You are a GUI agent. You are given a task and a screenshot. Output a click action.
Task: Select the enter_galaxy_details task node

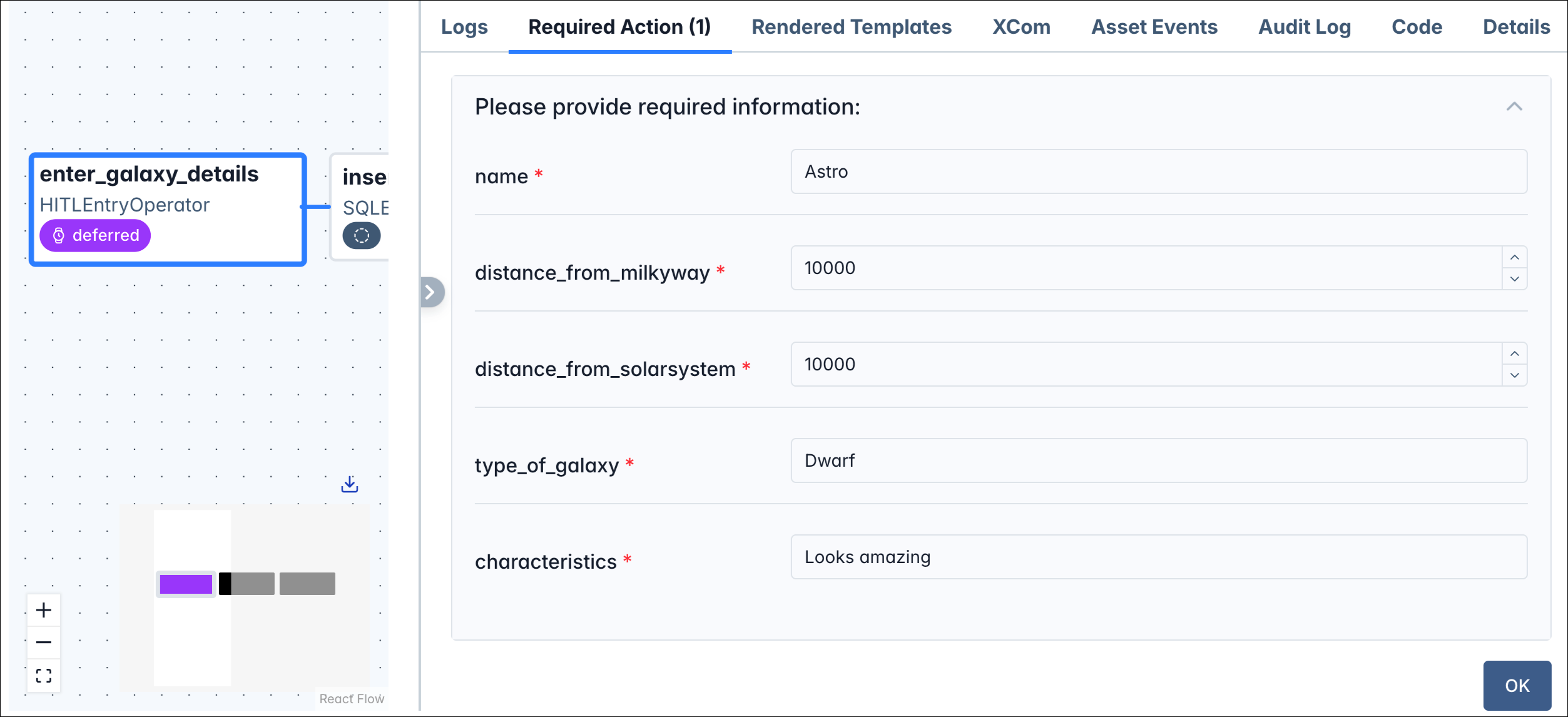168,188
